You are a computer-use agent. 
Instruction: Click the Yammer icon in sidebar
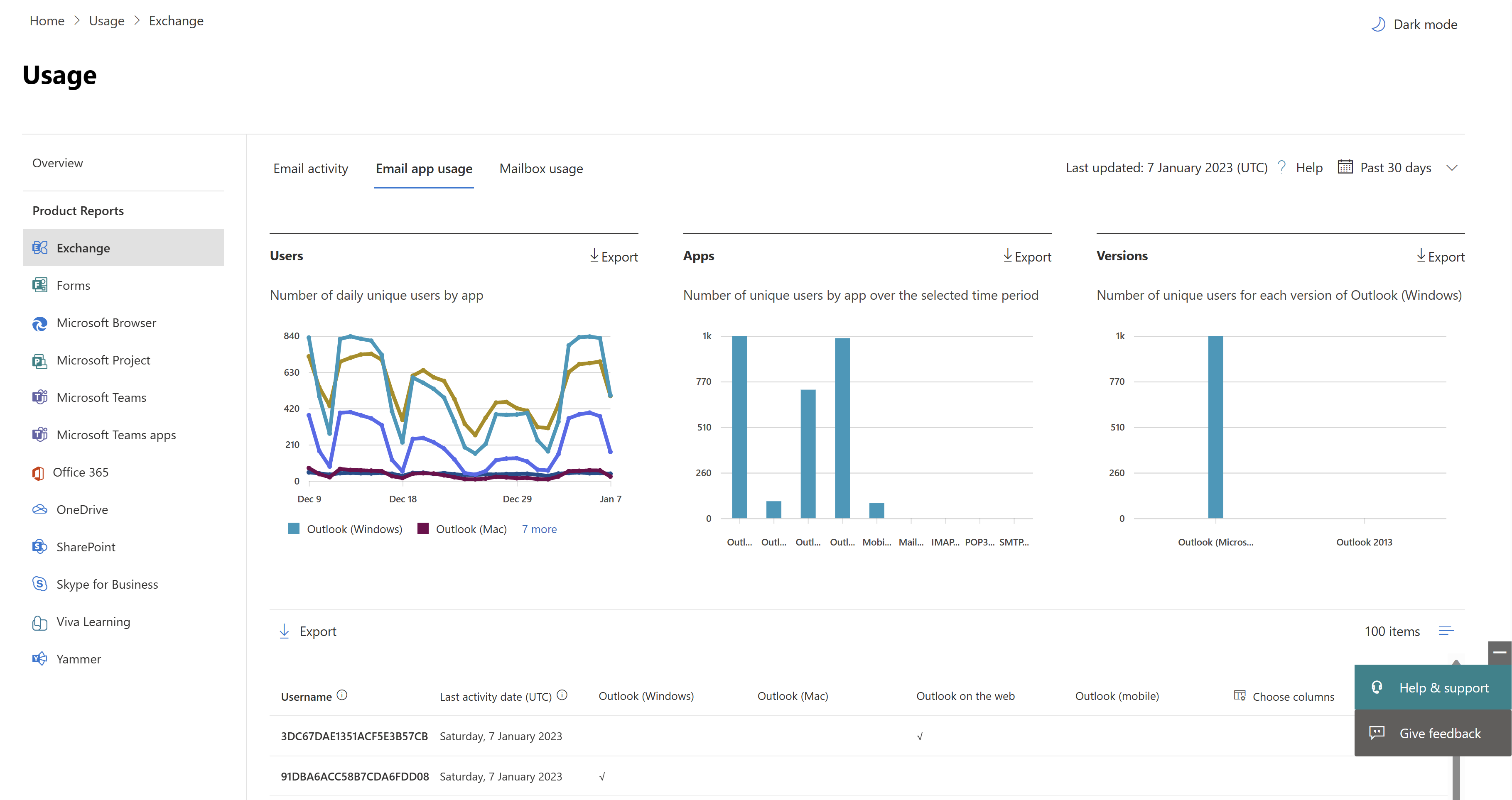pos(39,659)
